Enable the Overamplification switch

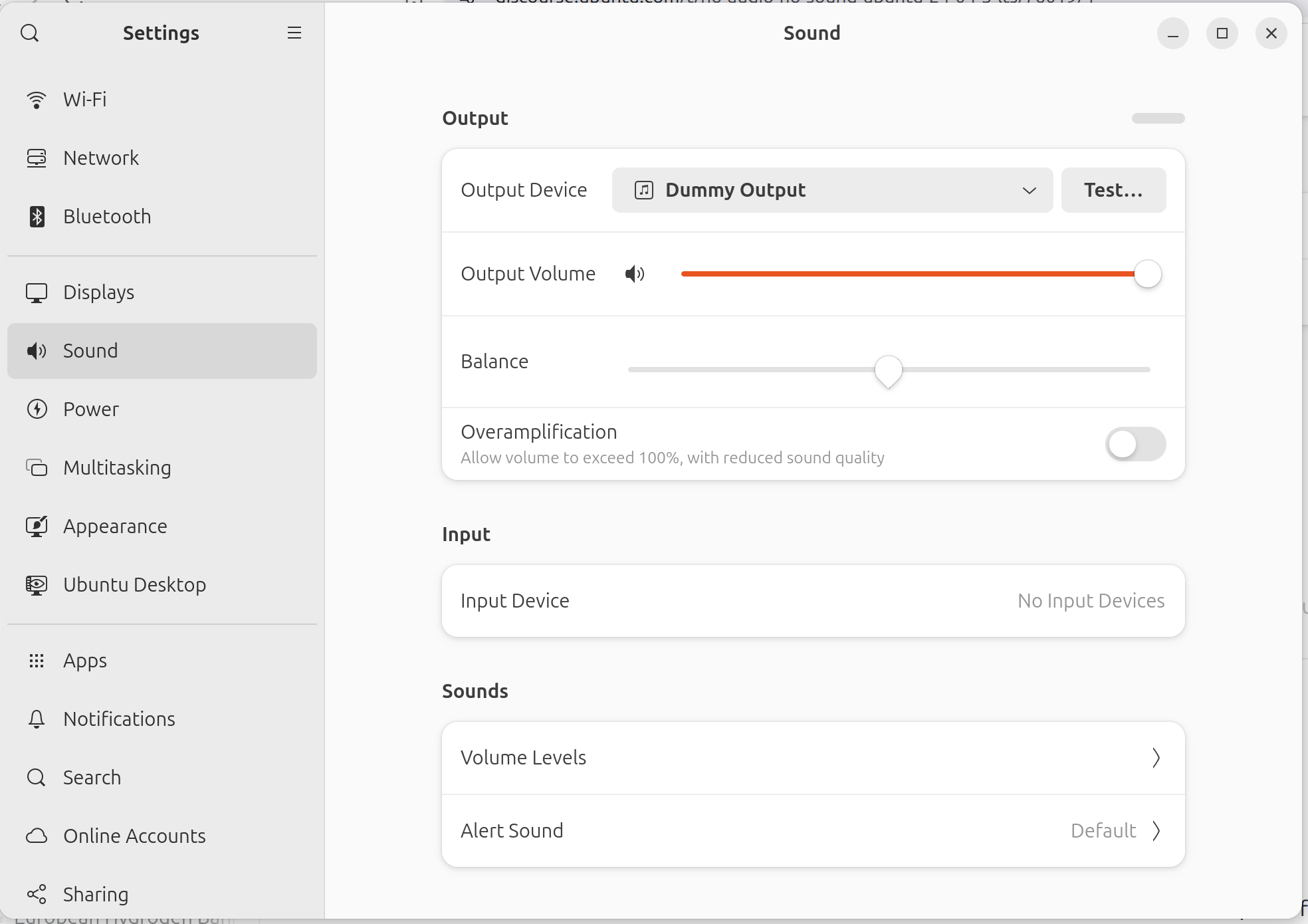click(x=1135, y=444)
